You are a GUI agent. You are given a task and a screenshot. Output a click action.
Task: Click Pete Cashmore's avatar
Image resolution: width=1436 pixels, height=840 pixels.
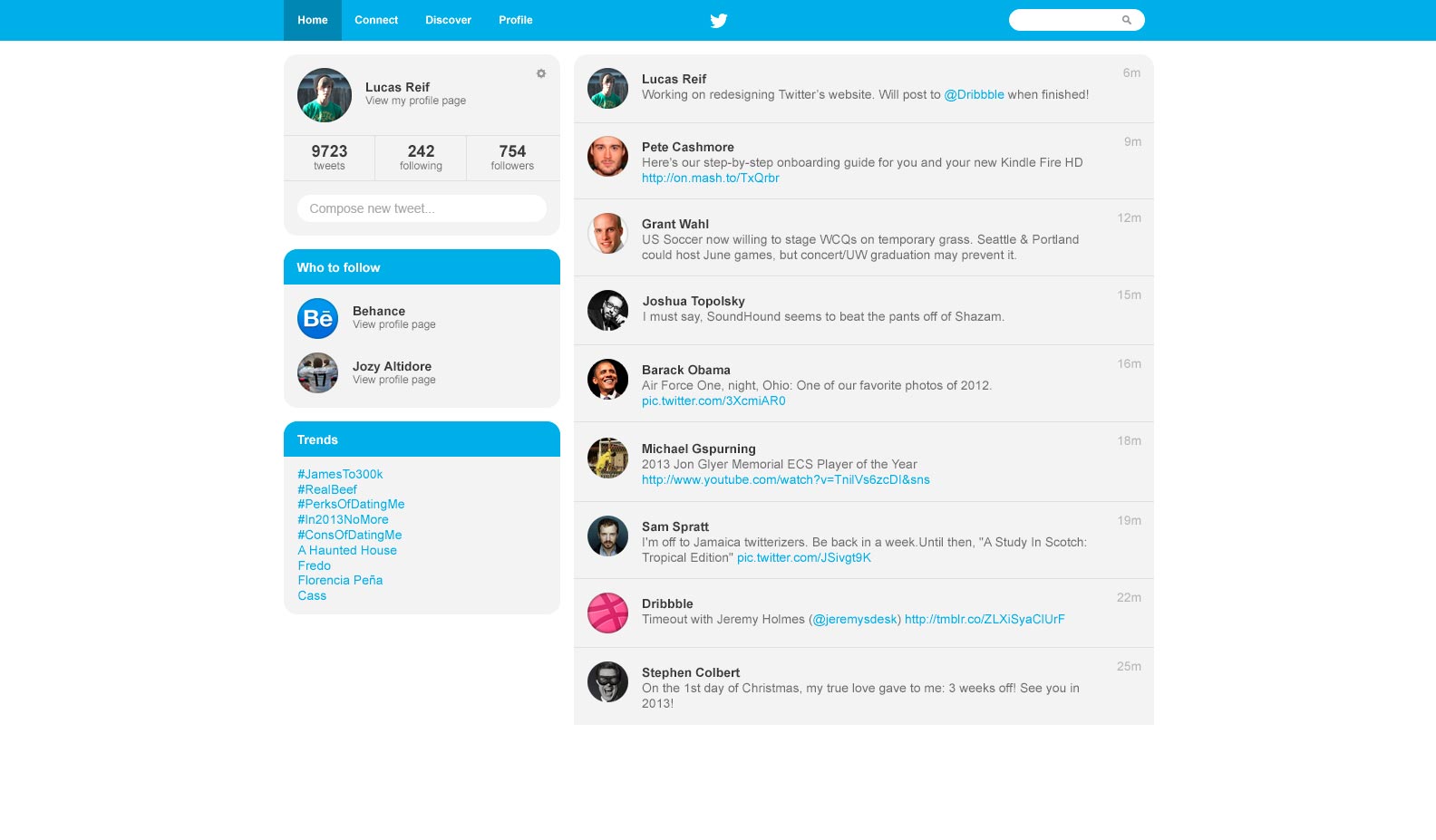[607, 156]
